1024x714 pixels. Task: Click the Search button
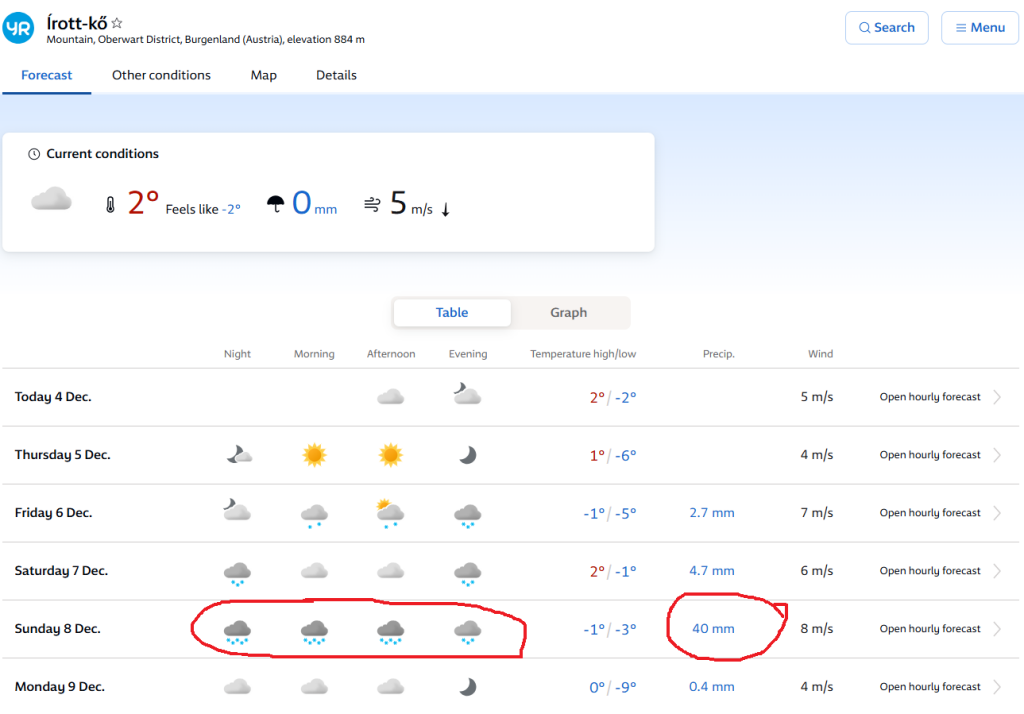click(x=886, y=28)
